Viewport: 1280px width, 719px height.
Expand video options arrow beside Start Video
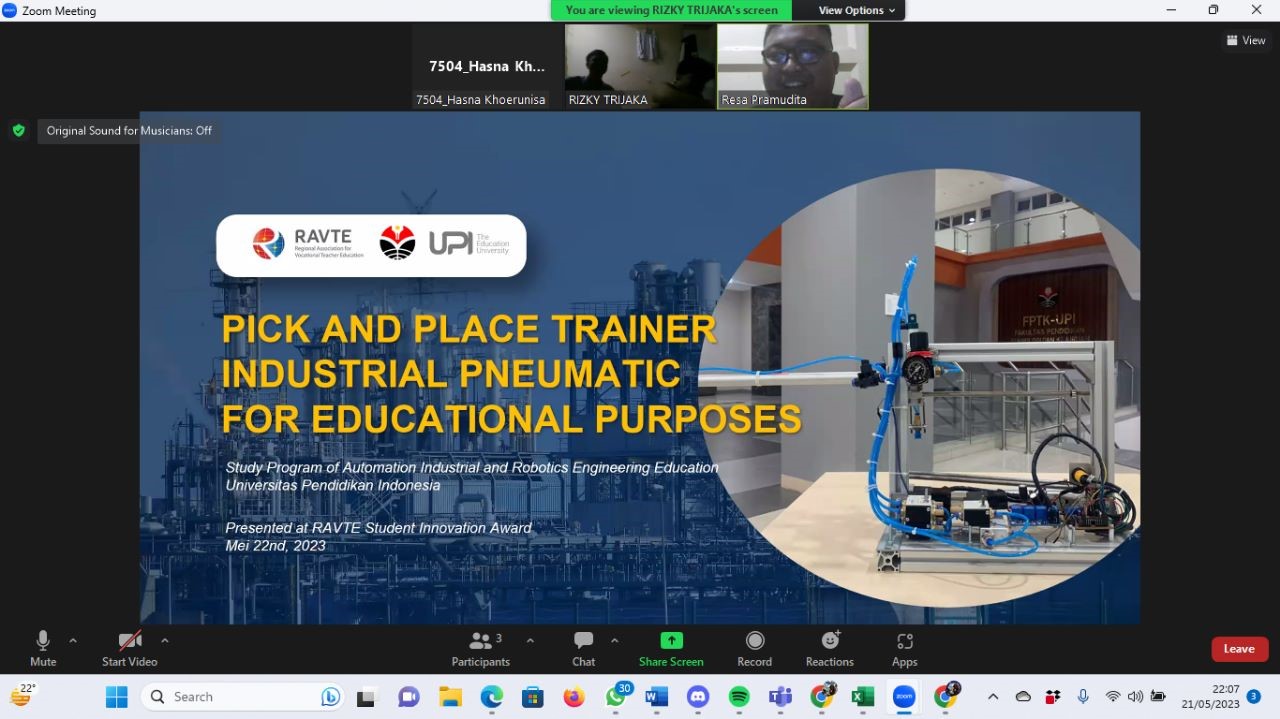coord(165,640)
